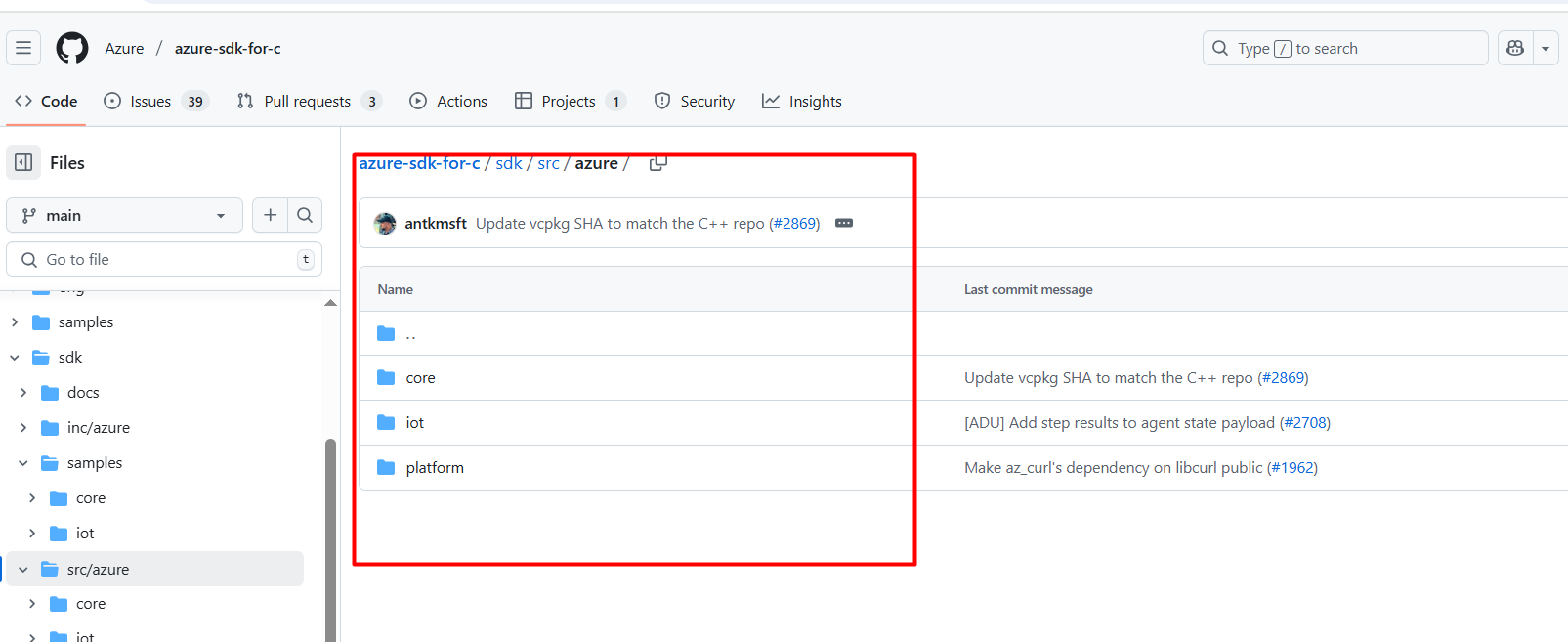The image size is (1568, 642).
Task: Switch to the Actions tab
Action: [x=448, y=101]
